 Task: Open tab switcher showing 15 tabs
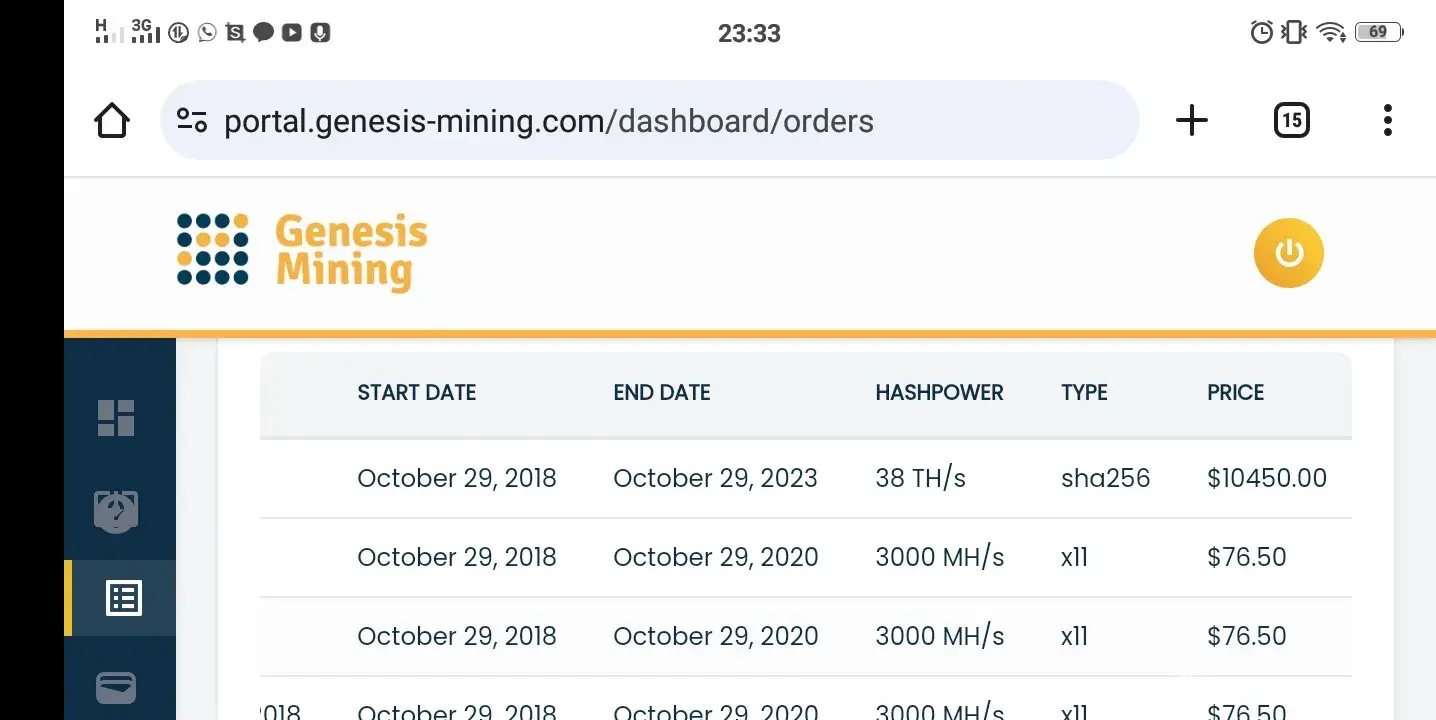(x=1291, y=121)
